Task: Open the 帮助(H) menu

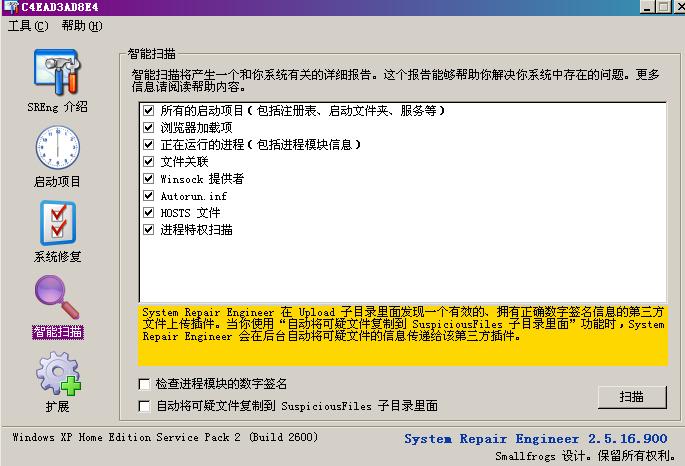Action: coord(82,26)
